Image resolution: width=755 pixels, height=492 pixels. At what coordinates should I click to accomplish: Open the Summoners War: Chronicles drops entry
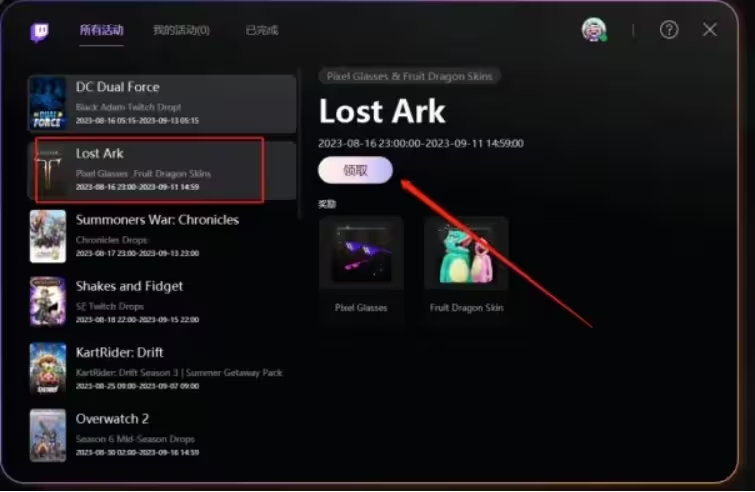pyautogui.click(x=163, y=236)
